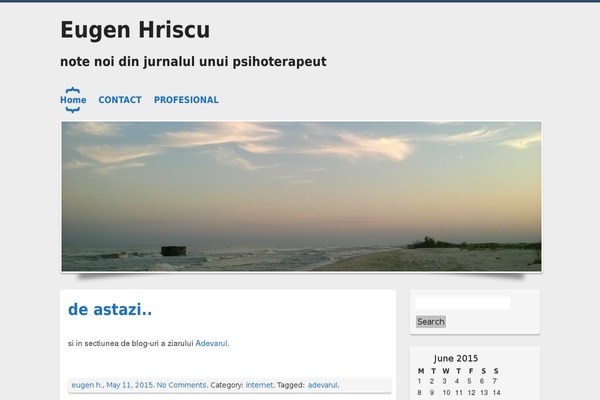Screen dimensions: 600x400
Task: Follow the Adevarul link in post text
Action: tap(211, 343)
